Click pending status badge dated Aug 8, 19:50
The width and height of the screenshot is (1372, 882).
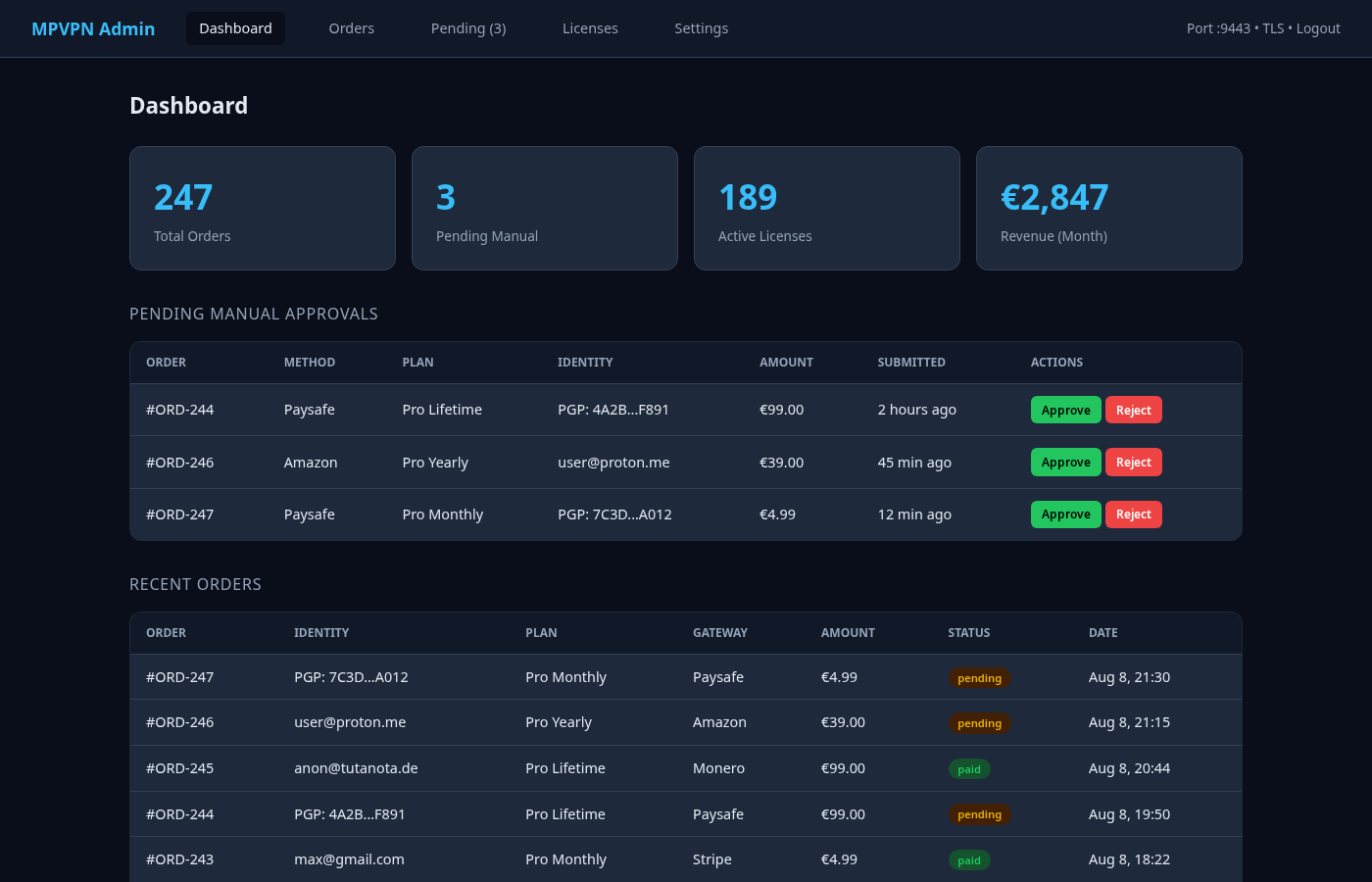[979, 814]
